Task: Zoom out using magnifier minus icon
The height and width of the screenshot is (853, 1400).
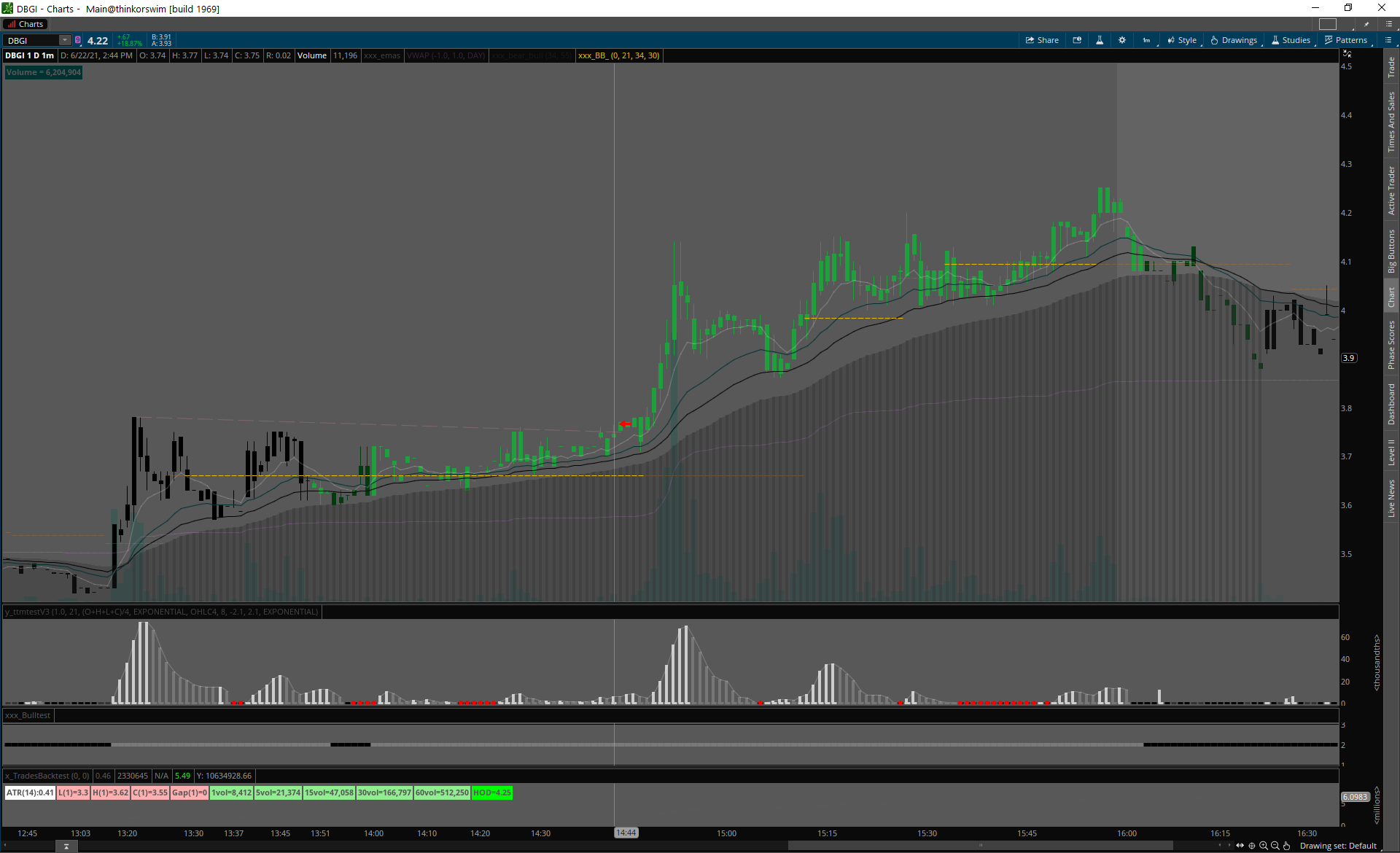Action: [1275, 846]
